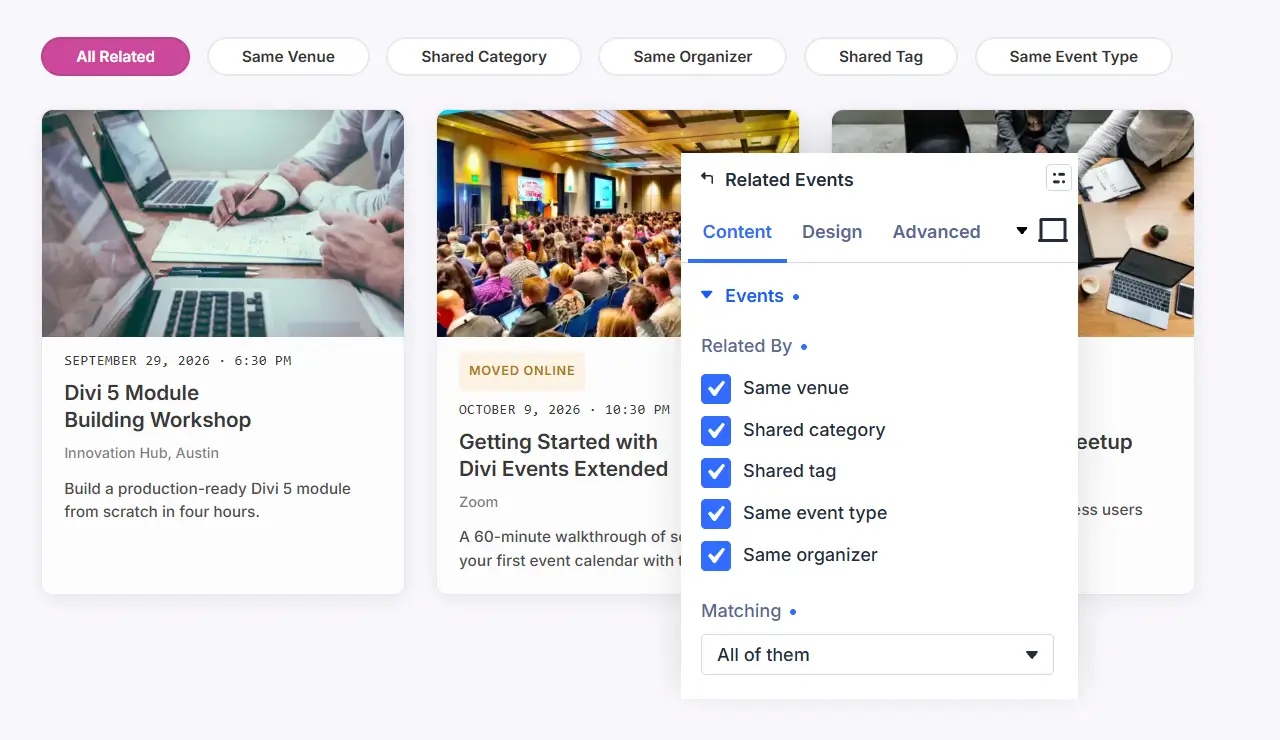
Task: Click the Build a production-ready Divi 5 module description
Action: tap(208, 500)
